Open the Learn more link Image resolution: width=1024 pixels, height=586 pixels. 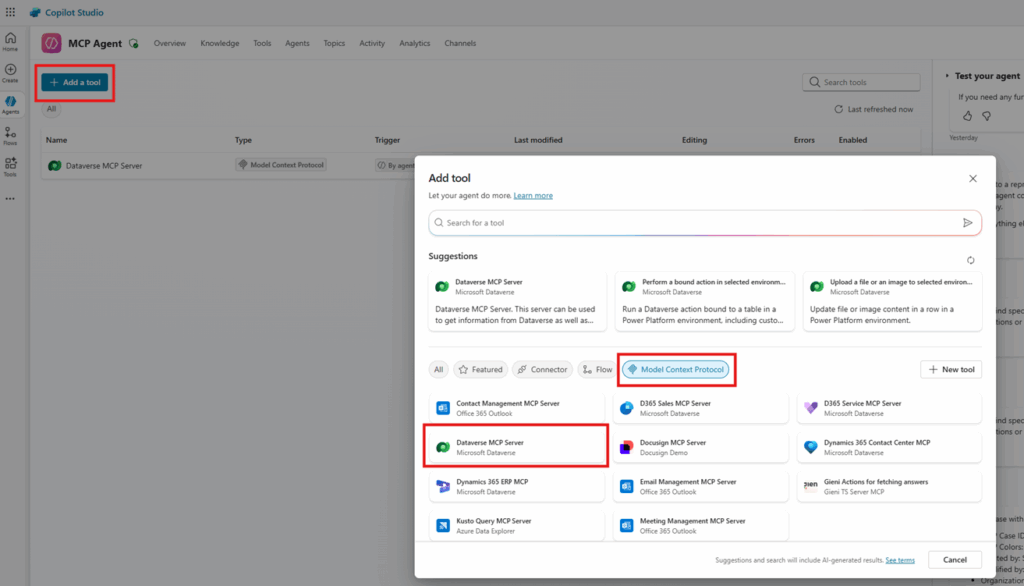[533, 195]
